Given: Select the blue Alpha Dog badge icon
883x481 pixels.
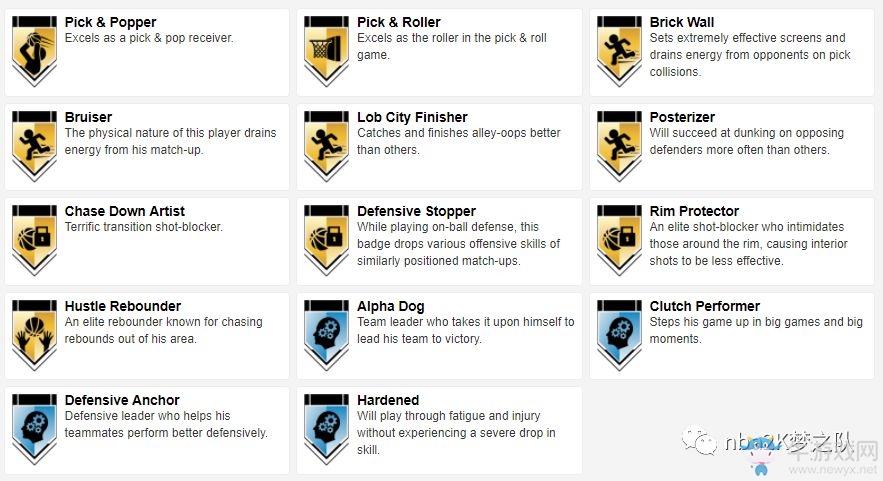Looking at the screenshot, I should pyautogui.click(x=327, y=335).
